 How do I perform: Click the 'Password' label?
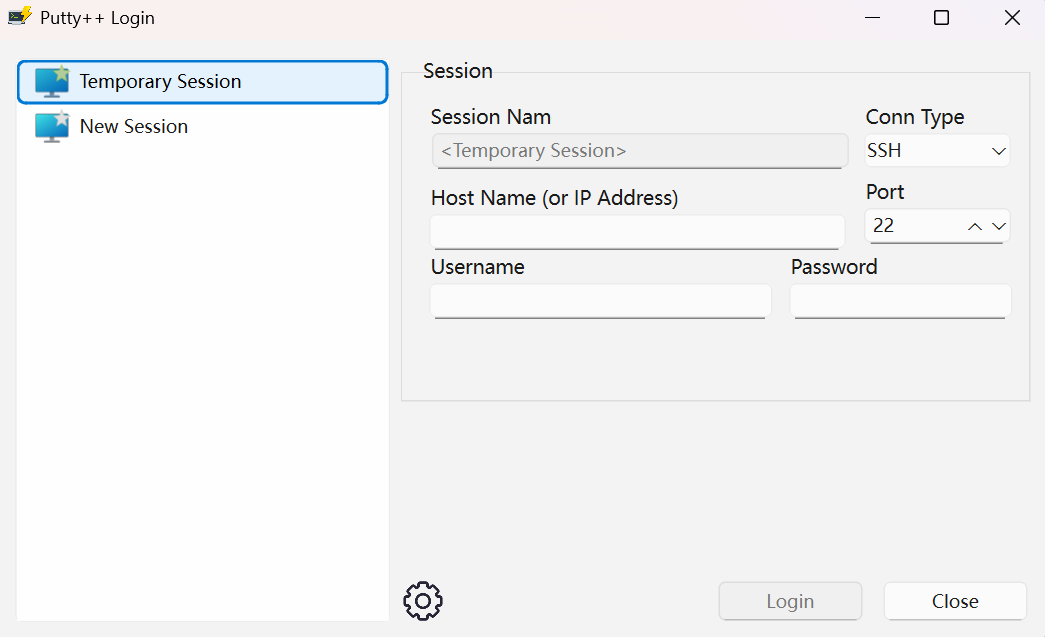pos(834,267)
